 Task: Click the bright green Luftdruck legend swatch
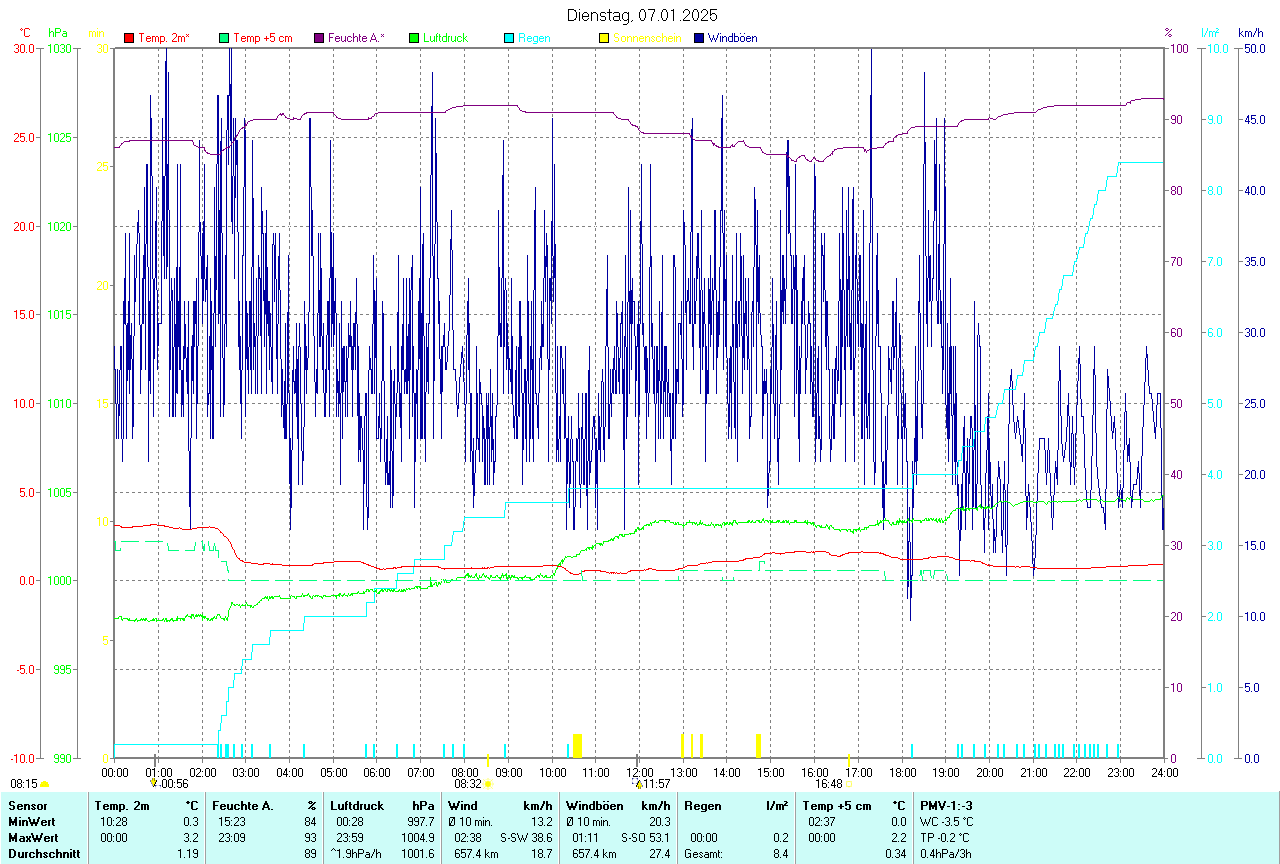(414, 38)
